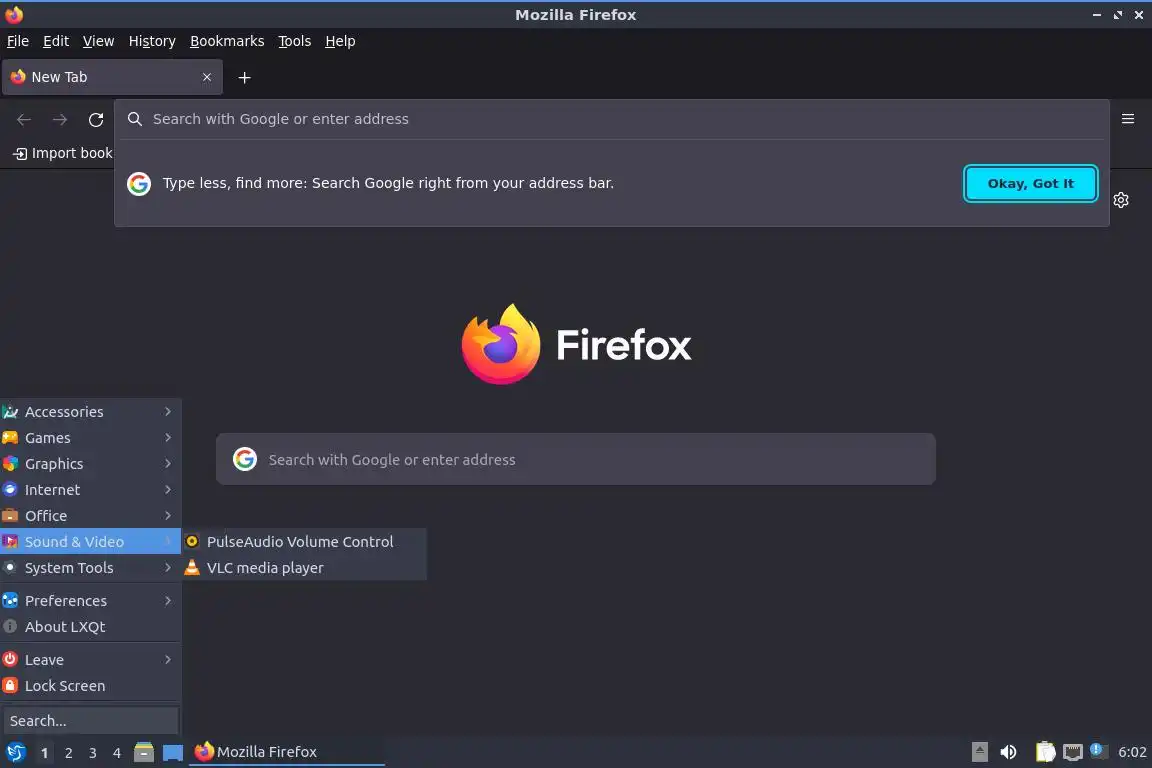The height and width of the screenshot is (768, 1152).
Task: Open the notification info tray icon
Action: tap(1096, 750)
